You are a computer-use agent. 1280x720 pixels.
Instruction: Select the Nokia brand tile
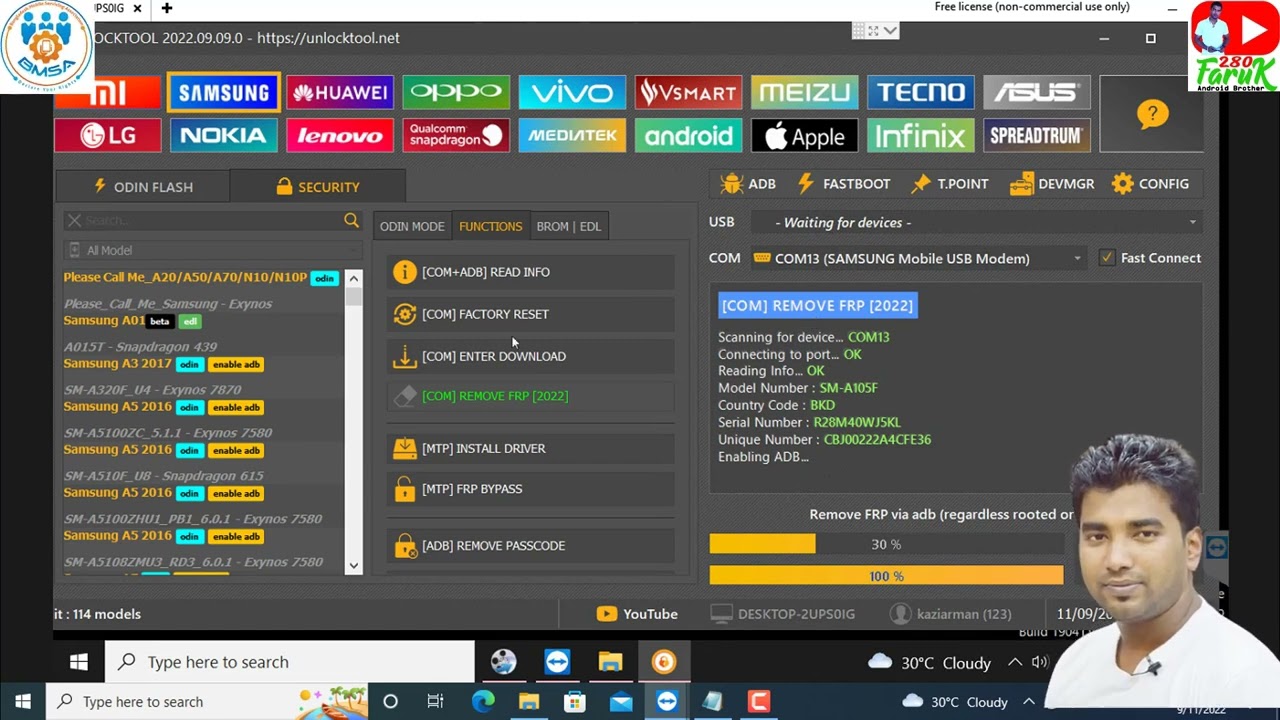[224, 135]
